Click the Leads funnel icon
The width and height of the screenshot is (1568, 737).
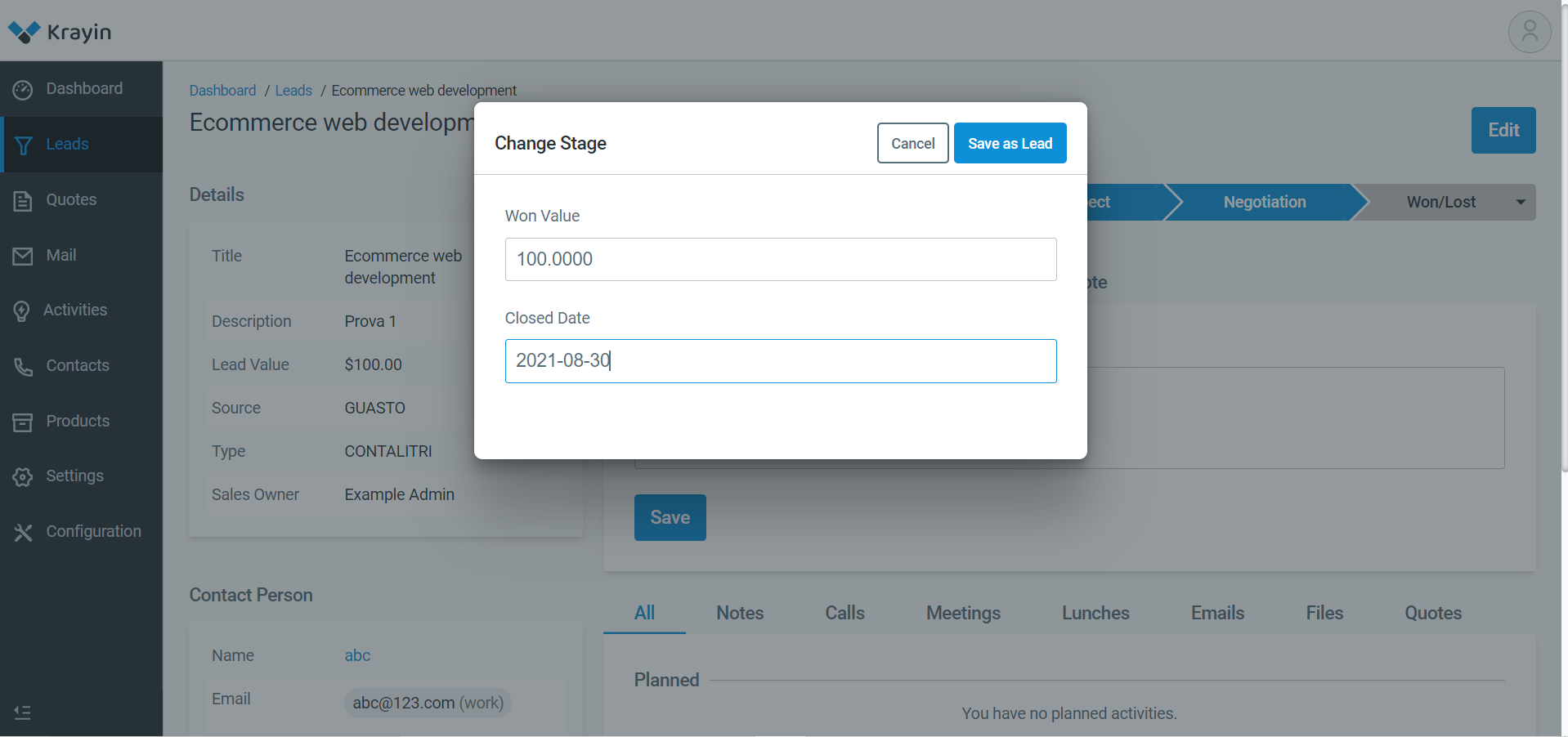pos(23,145)
